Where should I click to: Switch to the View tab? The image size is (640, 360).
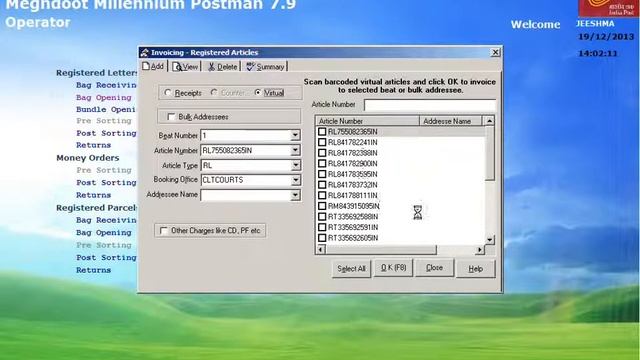pos(185,67)
